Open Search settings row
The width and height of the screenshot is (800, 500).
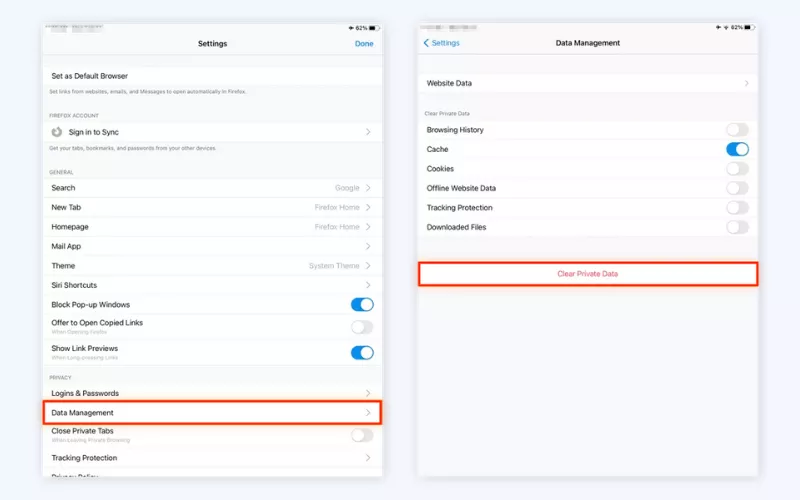213,188
